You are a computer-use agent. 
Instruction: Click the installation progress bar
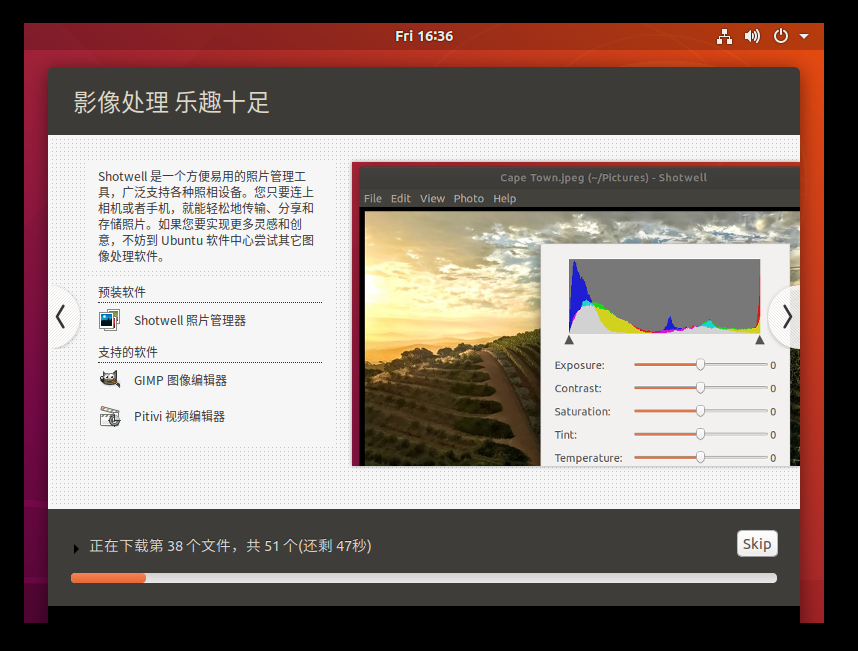(424, 578)
